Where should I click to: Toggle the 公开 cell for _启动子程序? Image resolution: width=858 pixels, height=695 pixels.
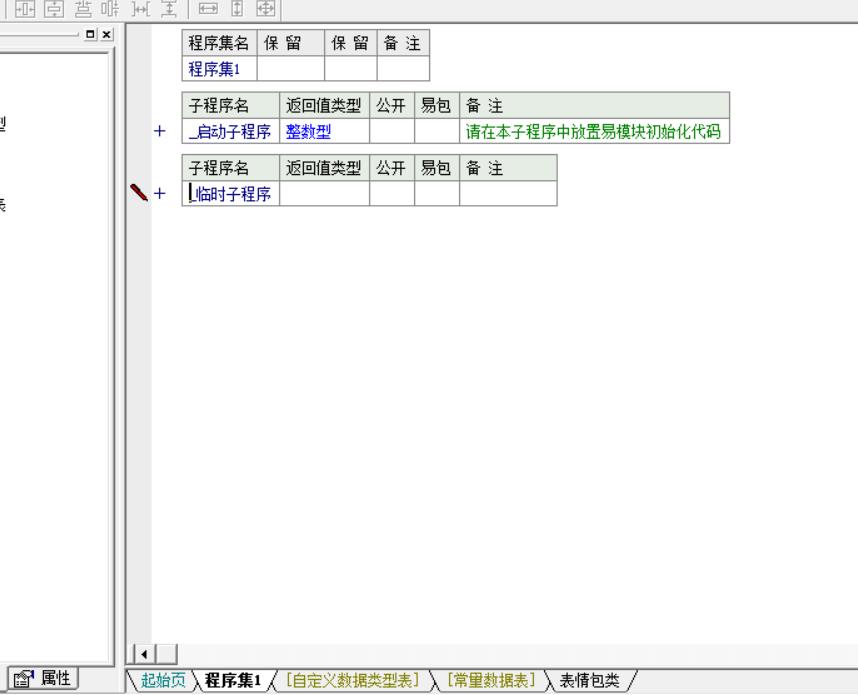[x=392, y=132]
